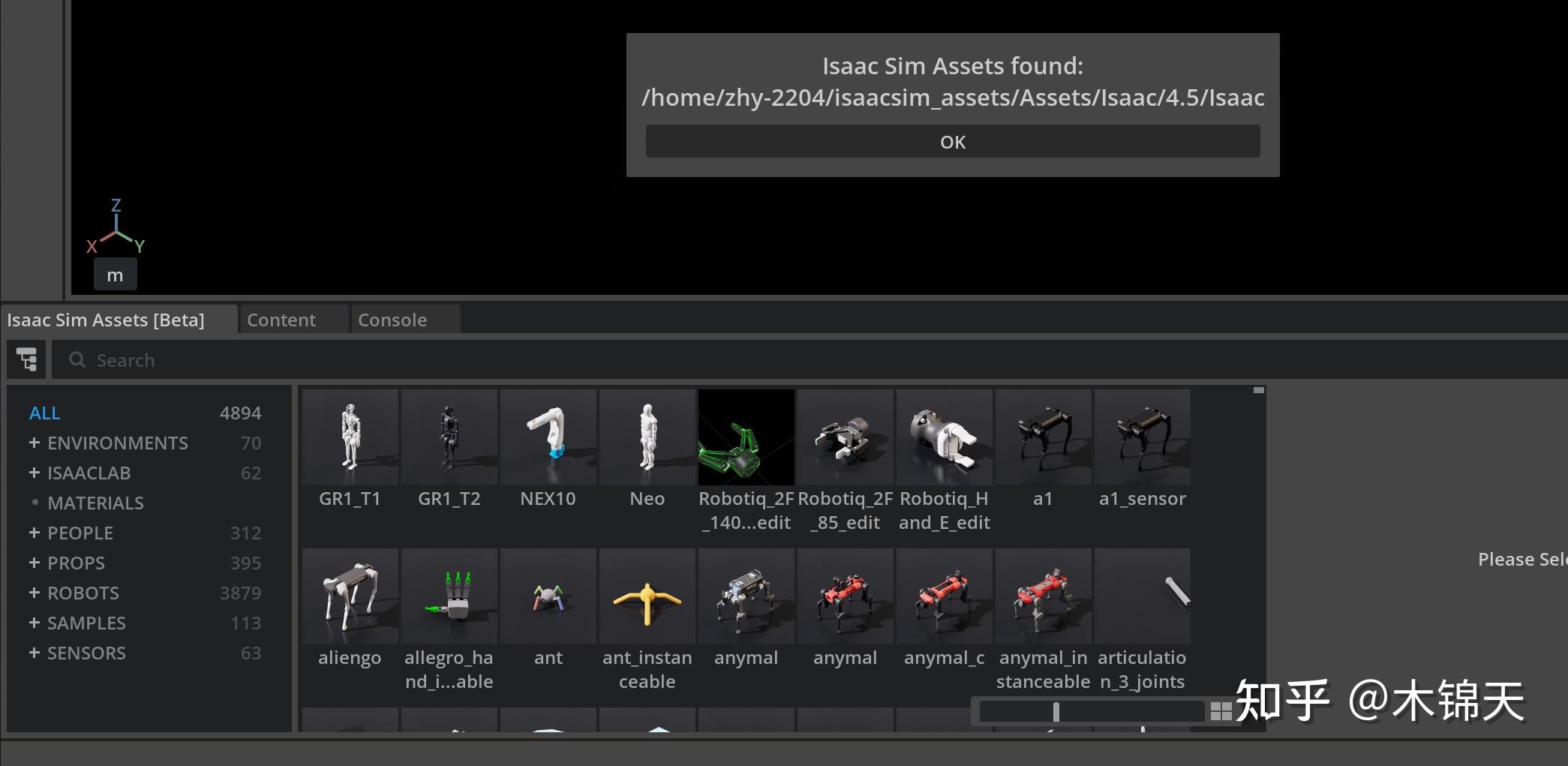
Task: Open the anymal_c asset thumbnail
Action: pyautogui.click(x=944, y=596)
